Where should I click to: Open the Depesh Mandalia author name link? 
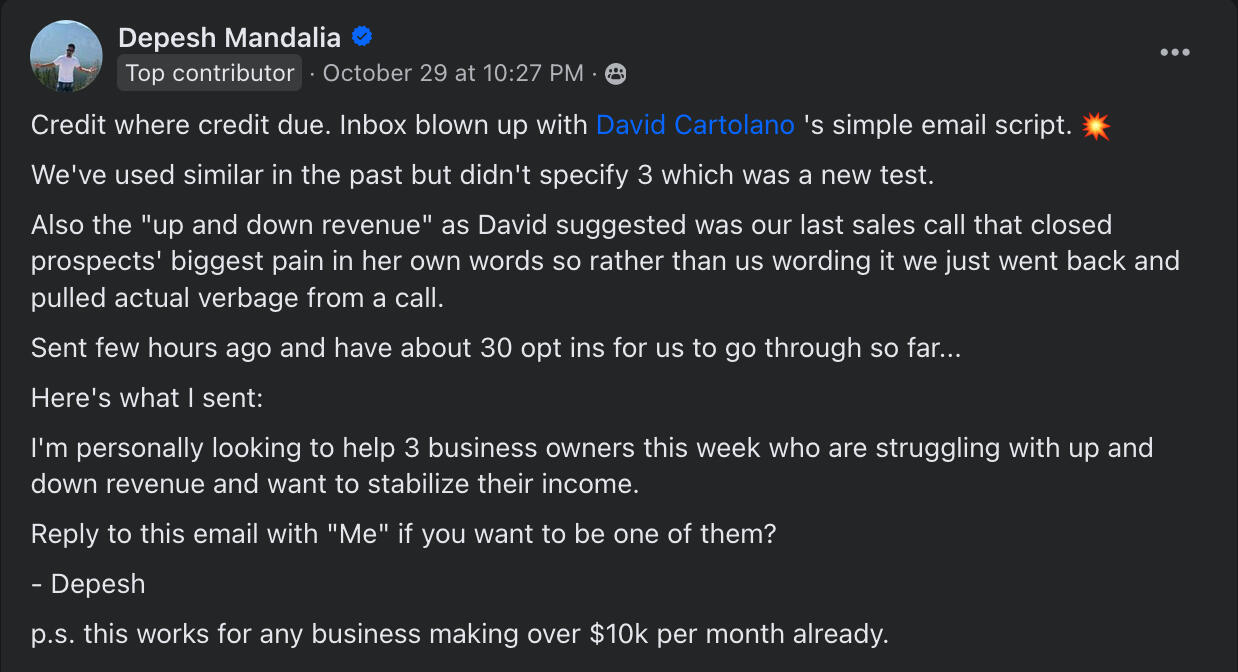pyautogui.click(x=229, y=38)
